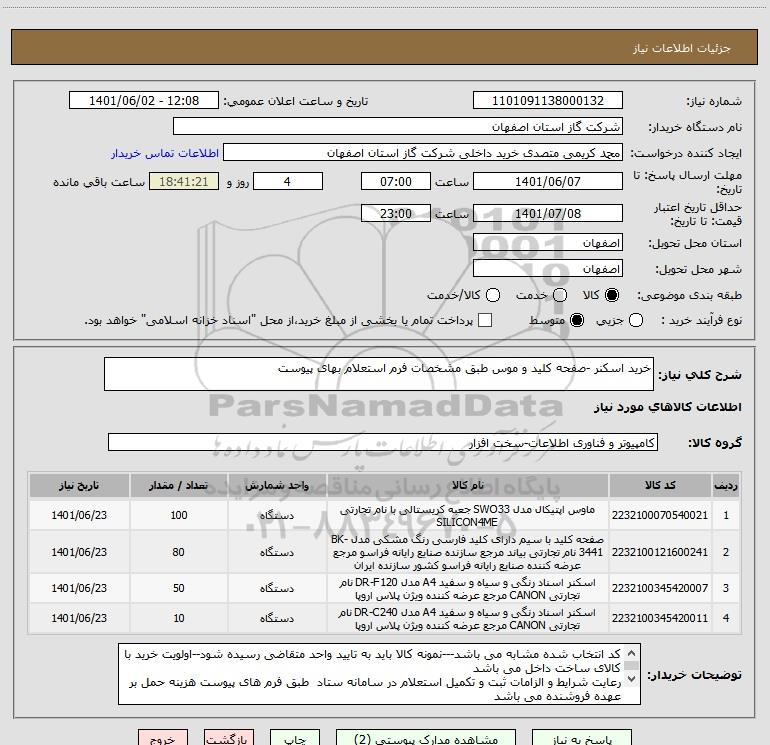Click the DR-F120 CANON scanner item name
Viewport: 770px width, 745px height.
467,588
